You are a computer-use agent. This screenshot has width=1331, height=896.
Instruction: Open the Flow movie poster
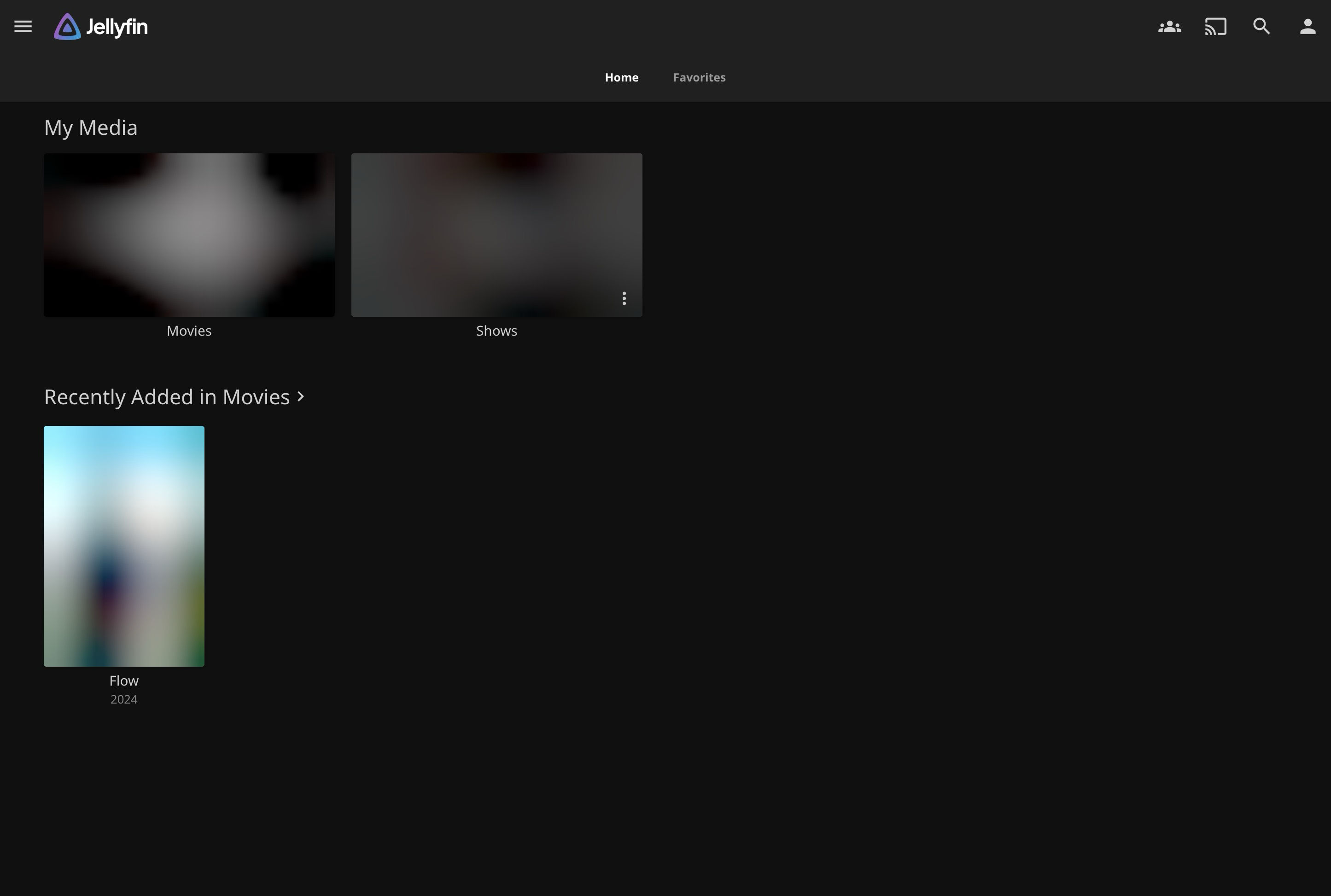click(123, 546)
